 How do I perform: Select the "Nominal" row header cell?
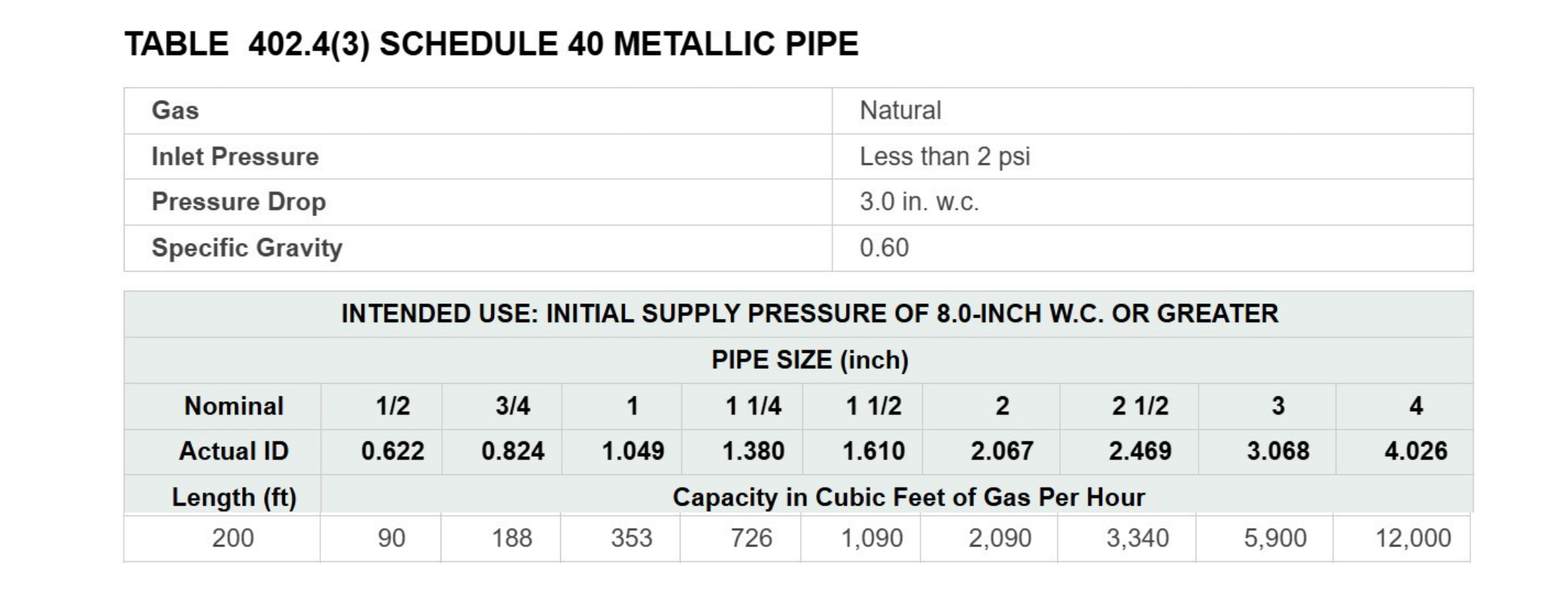pyautogui.click(x=234, y=406)
